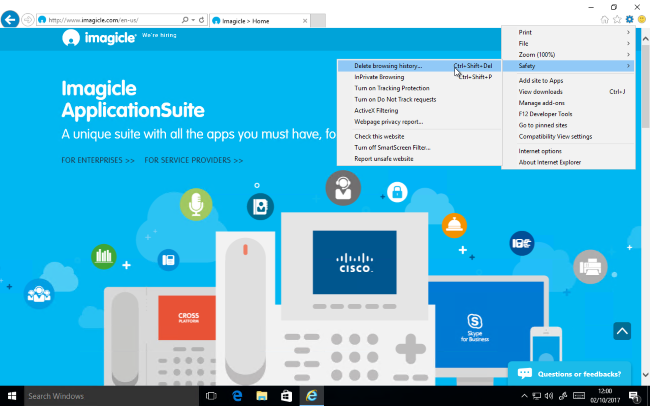Viewport: 650px width, 406px height.
Task: Open FOR SERVICE PROVIDERS link
Action: (194, 160)
